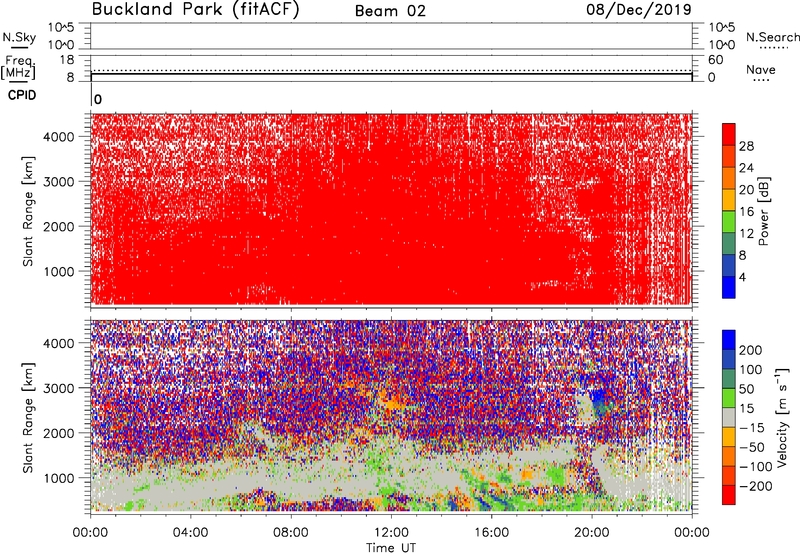Click the 50 tick on Velocity colorbar

(746, 389)
